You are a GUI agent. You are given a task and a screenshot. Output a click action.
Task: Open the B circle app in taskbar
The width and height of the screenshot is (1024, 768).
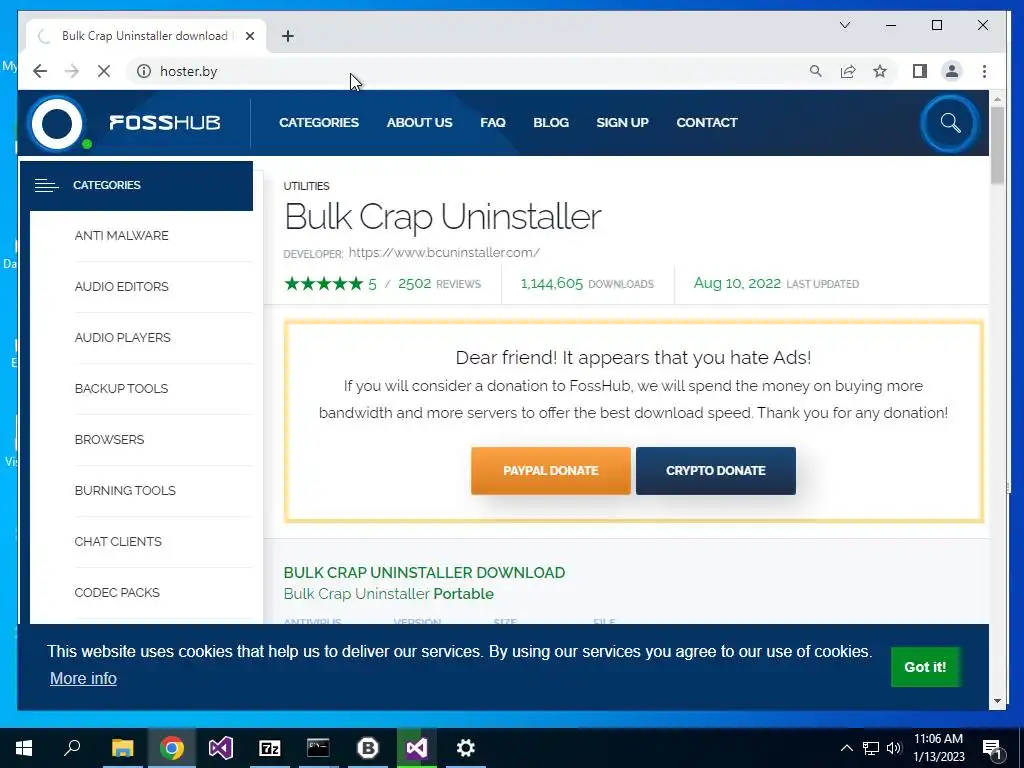point(368,748)
